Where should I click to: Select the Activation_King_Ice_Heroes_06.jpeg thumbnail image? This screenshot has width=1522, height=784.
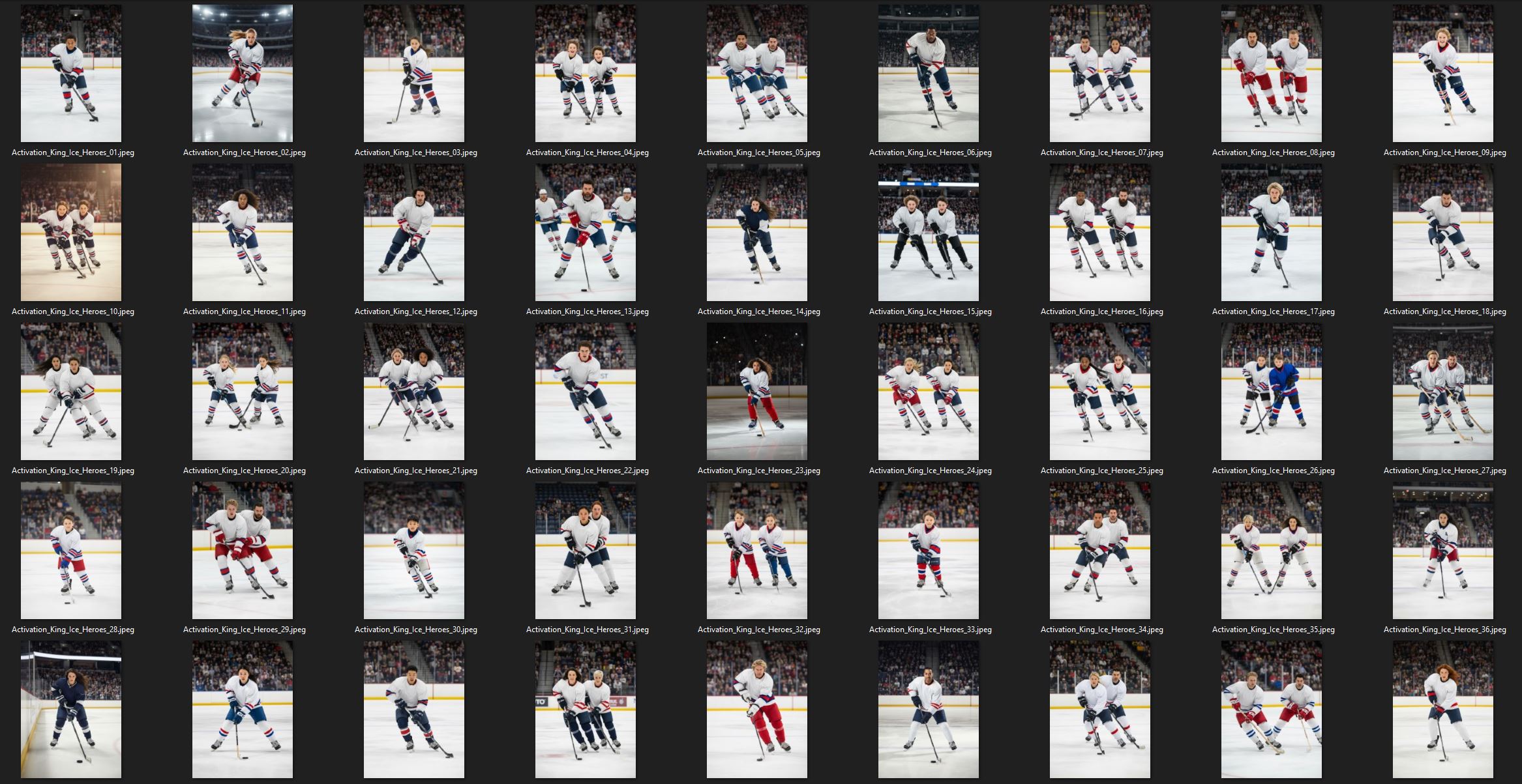click(929, 74)
